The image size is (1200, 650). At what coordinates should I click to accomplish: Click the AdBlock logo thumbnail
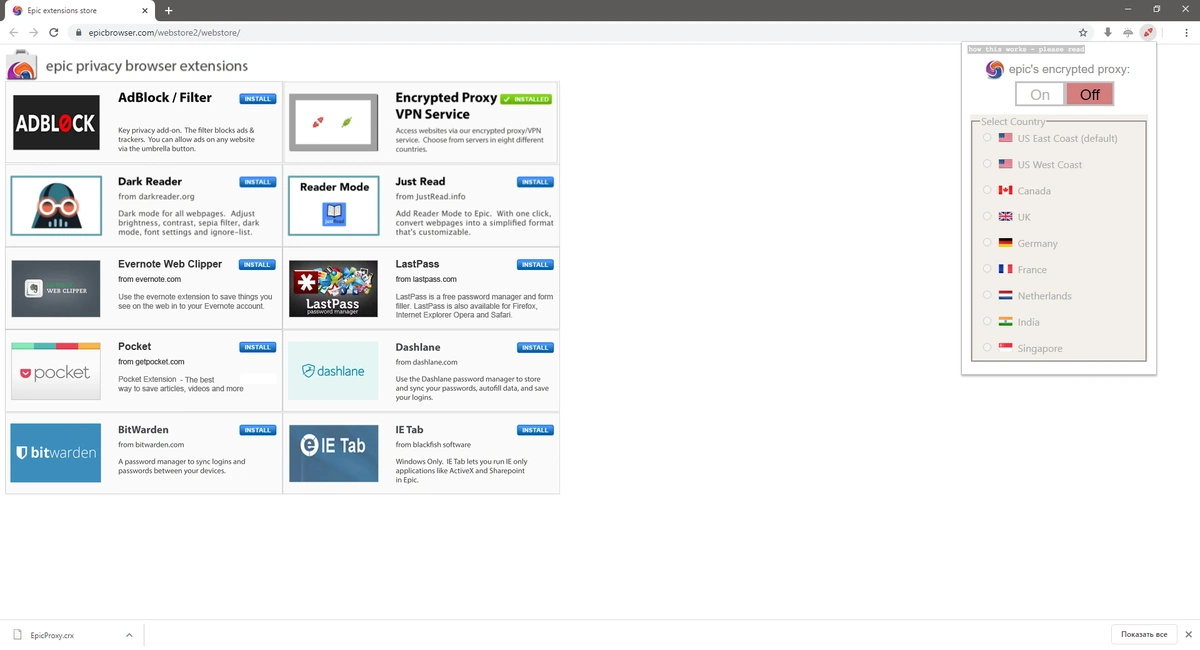[56, 122]
